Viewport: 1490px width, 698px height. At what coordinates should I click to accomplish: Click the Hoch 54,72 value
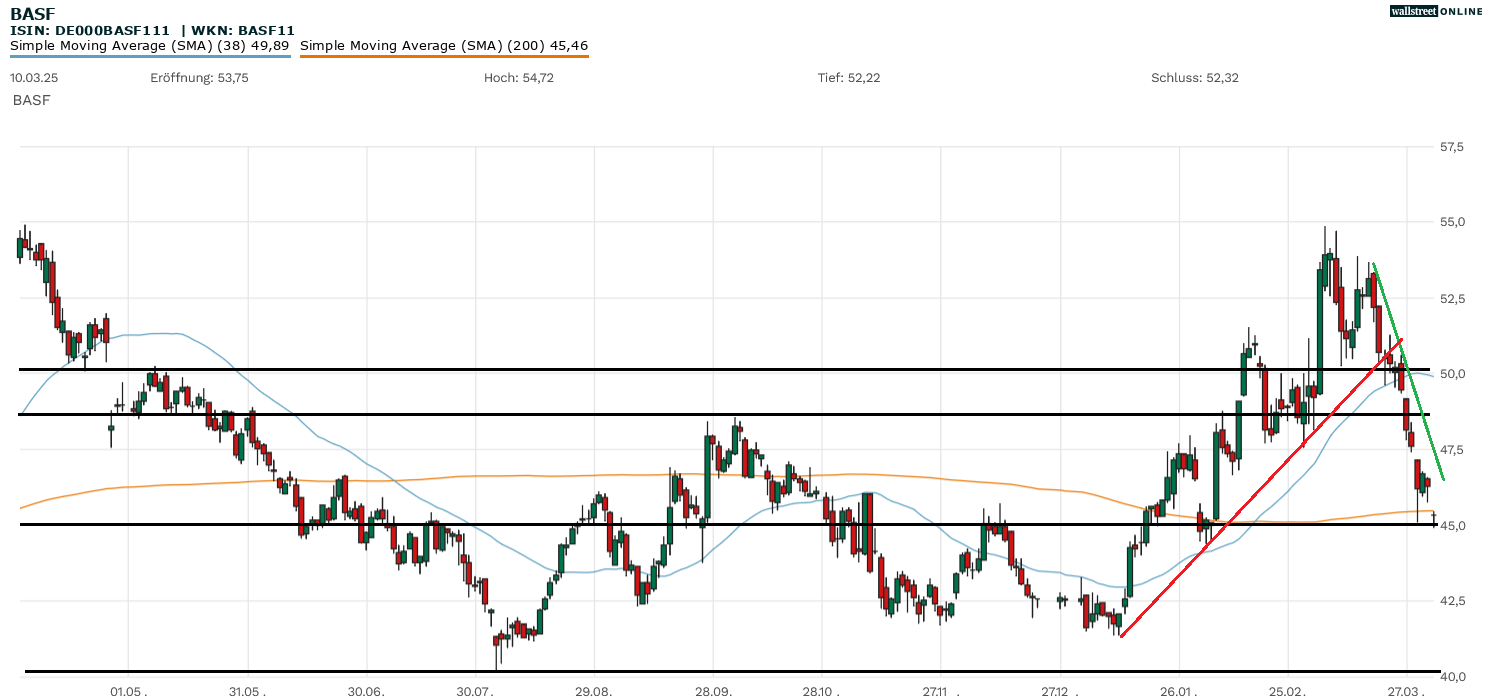tap(517, 77)
